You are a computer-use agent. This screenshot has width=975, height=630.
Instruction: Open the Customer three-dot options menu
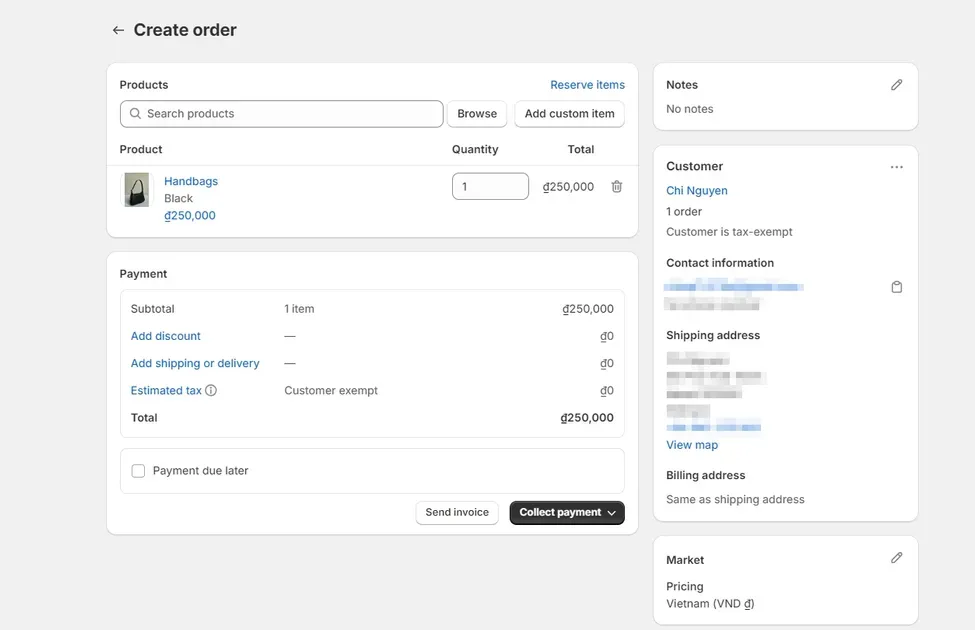(896, 167)
